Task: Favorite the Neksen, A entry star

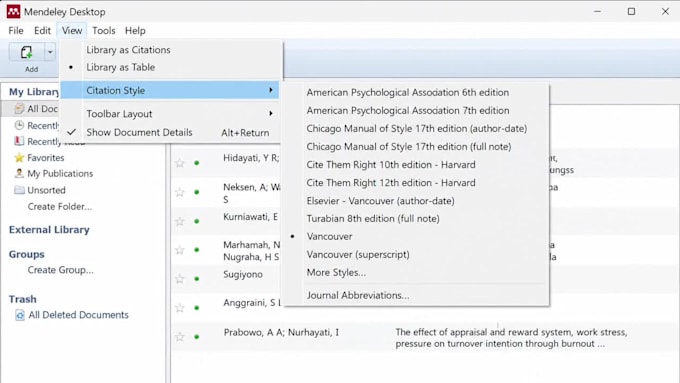Action: (x=180, y=192)
